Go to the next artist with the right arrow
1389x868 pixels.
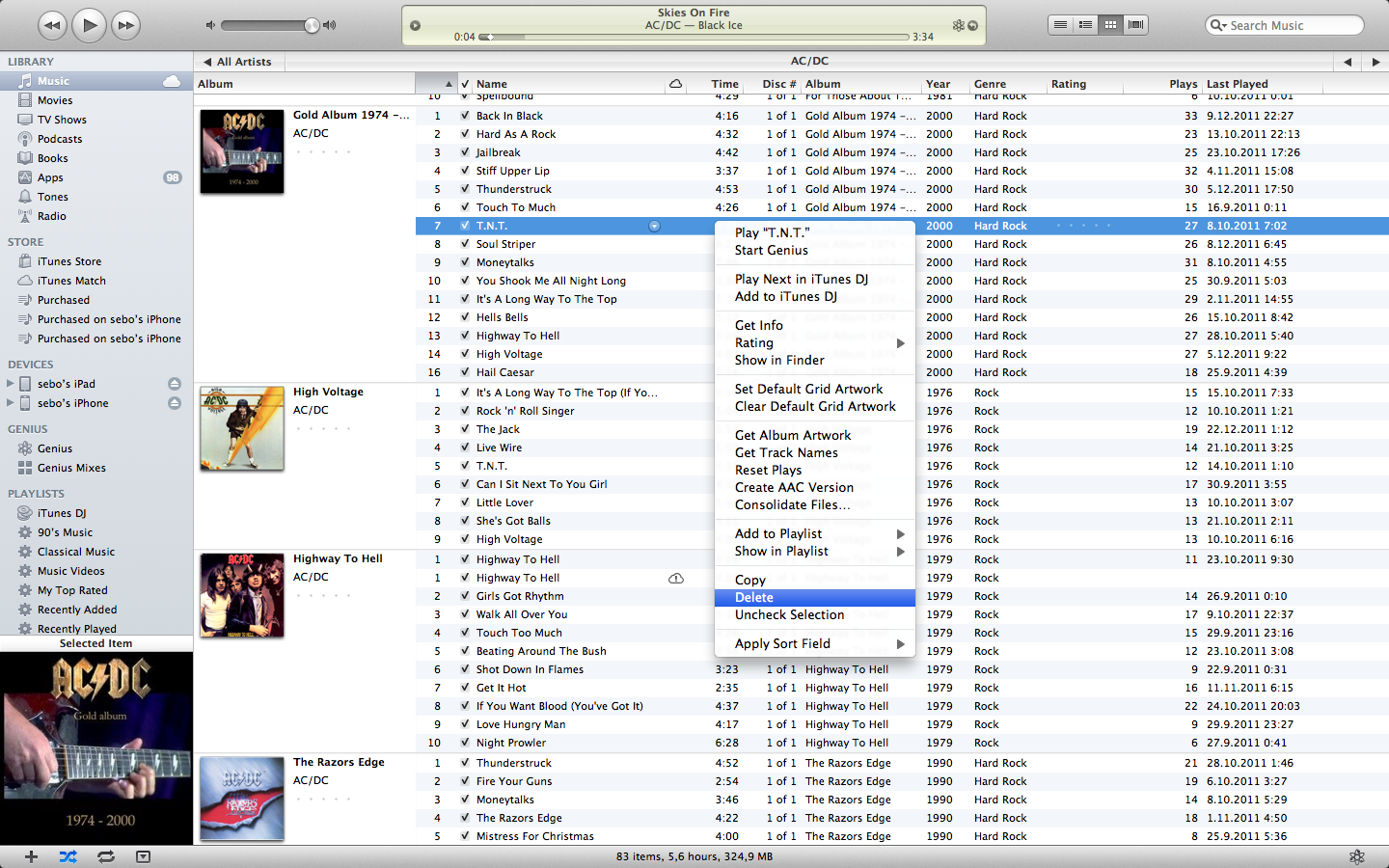point(1375,62)
